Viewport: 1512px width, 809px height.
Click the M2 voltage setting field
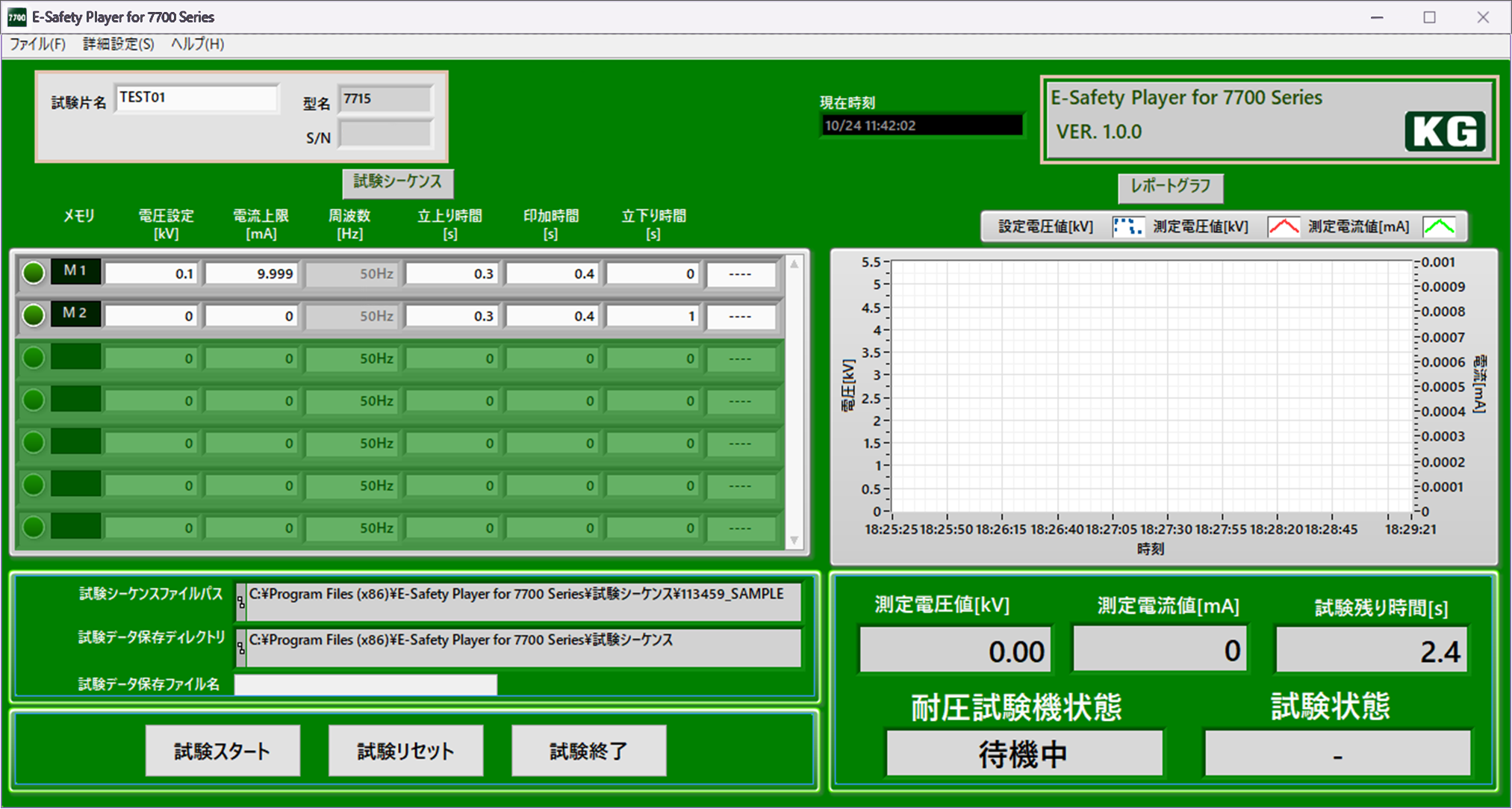[x=152, y=316]
